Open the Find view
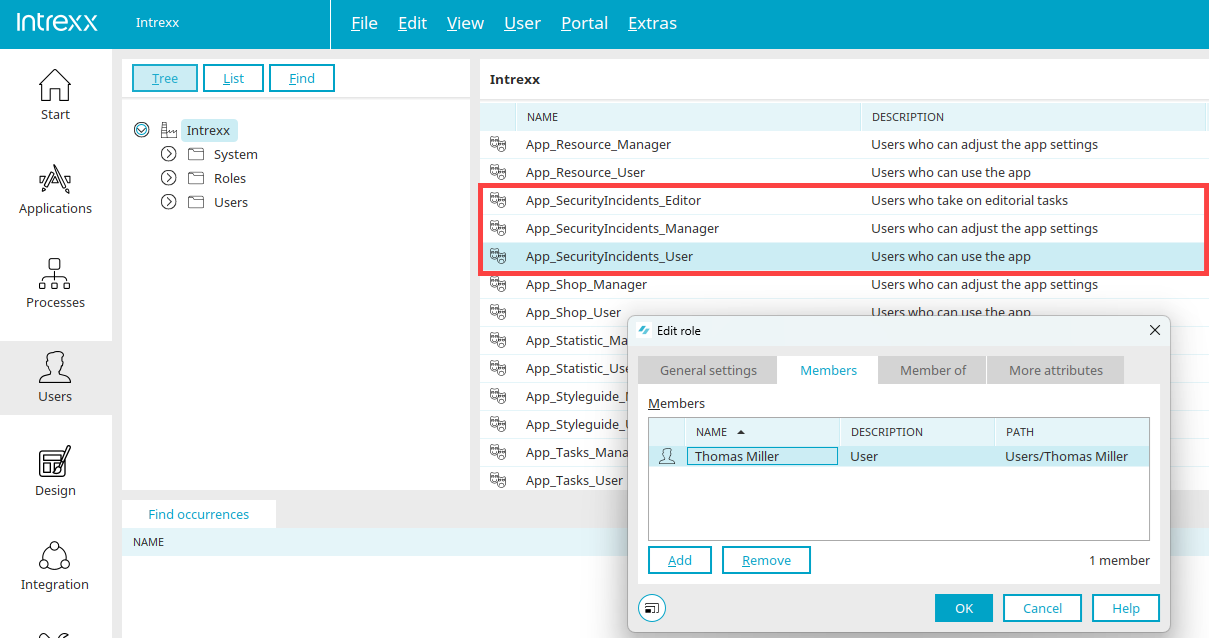This screenshot has width=1209, height=638. [301, 78]
